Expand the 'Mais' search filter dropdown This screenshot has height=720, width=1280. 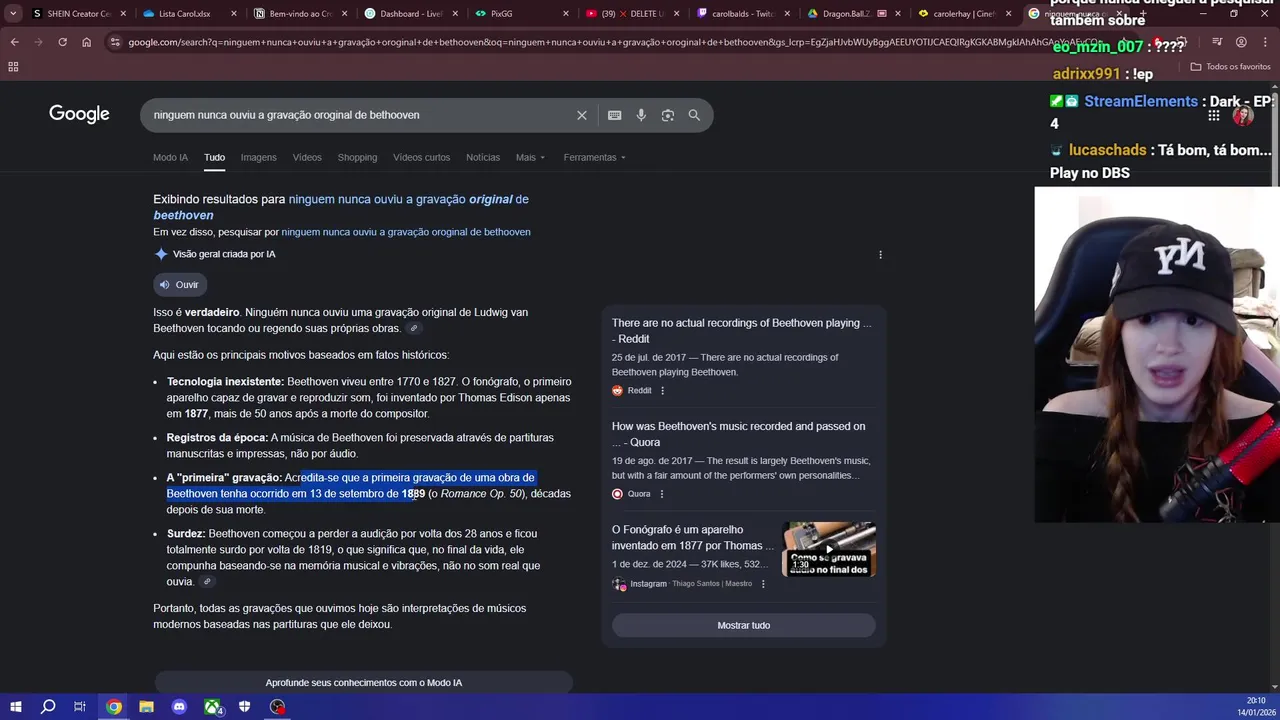pos(530,157)
